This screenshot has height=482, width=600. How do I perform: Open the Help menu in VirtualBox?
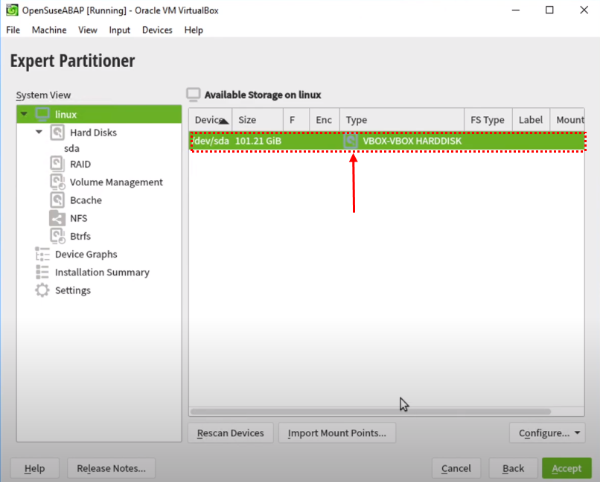194,30
